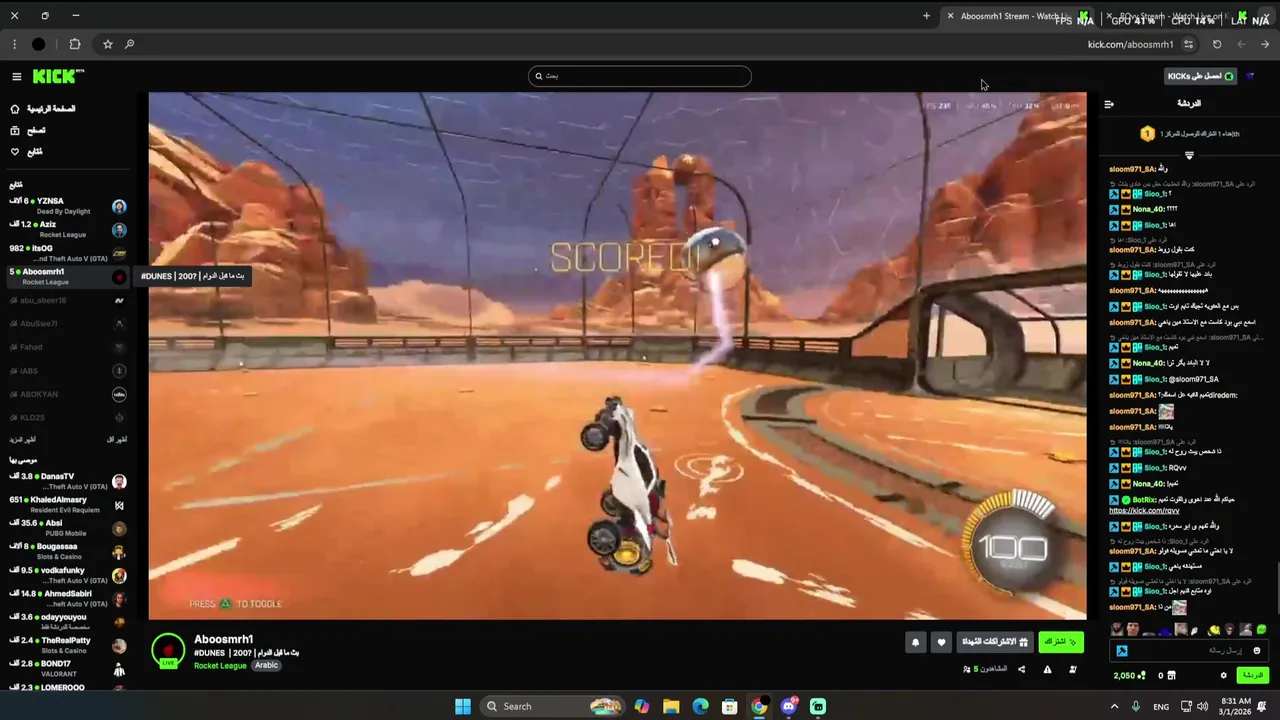Image resolution: width=1280 pixels, height=720 pixels.
Task: Open the kick.com/rqvv chat link
Action: (1144, 511)
